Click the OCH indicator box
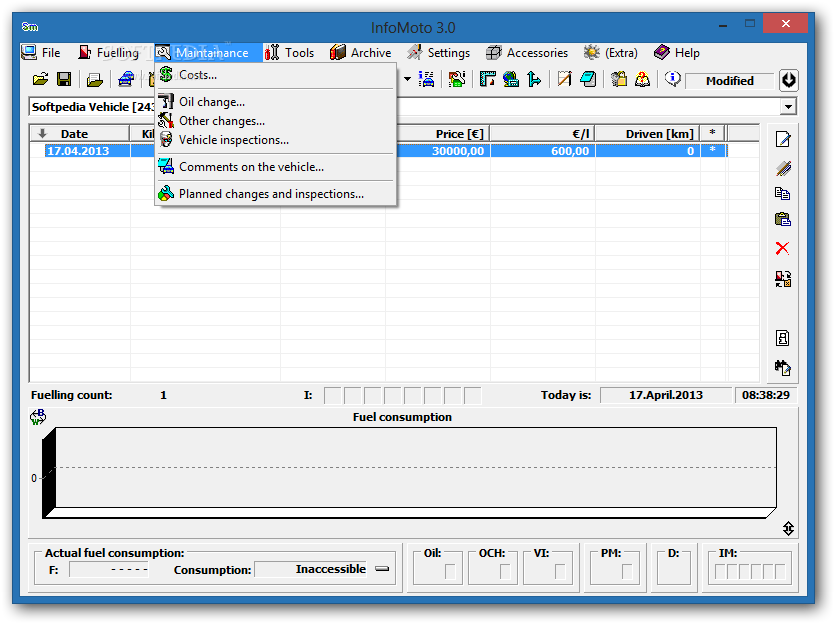The image size is (835, 624). tap(505, 571)
